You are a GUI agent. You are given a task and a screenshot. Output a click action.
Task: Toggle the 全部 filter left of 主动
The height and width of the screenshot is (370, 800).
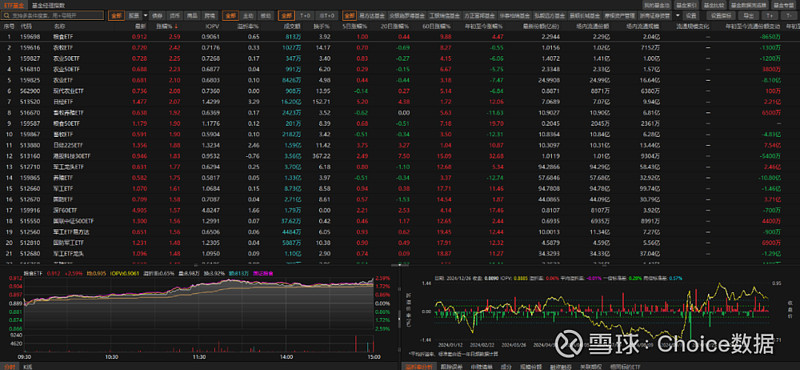pyautogui.click(x=230, y=15)
